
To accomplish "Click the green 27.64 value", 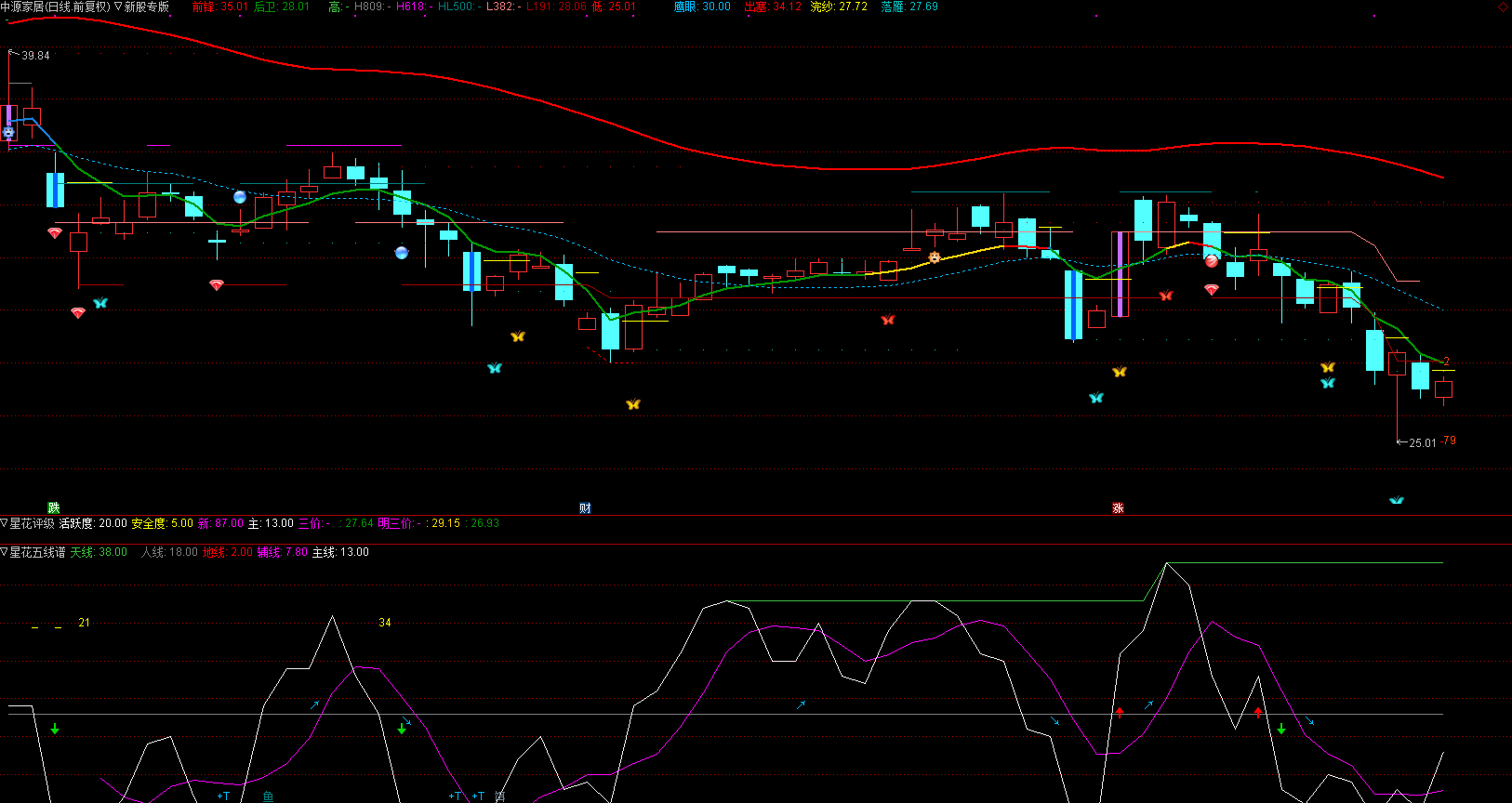I will pyautogui.click(x=359, y=523).
